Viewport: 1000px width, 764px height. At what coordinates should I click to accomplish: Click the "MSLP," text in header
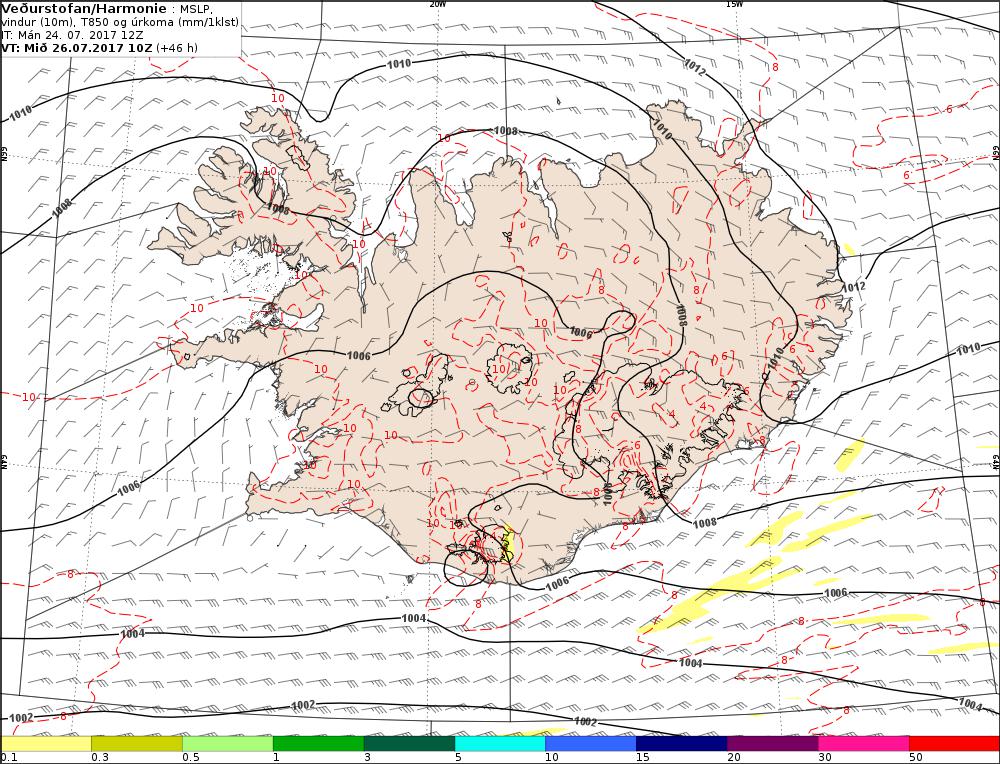tap(194, 10)
